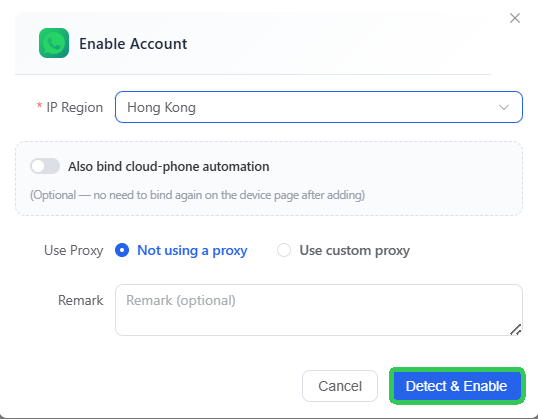Screen dimensions: 538x419
Task: Click the Enable Account dialog title
Action: [x=133, y=44]
